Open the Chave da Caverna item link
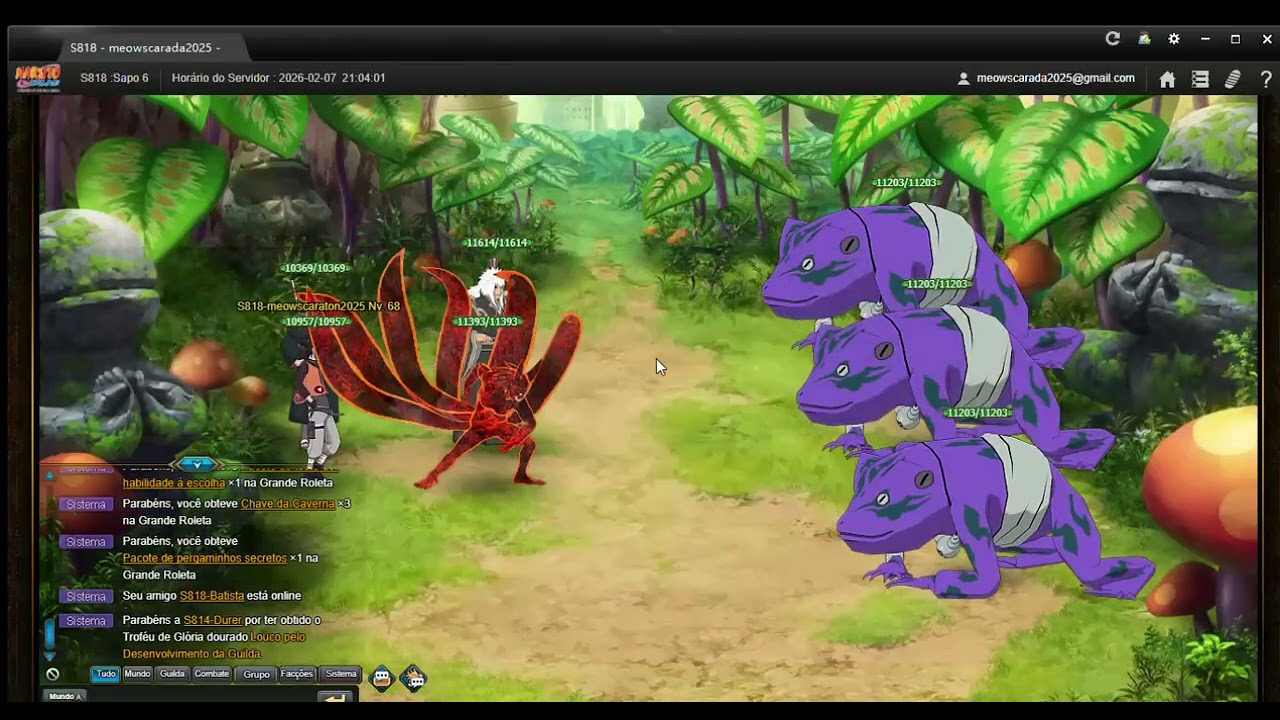The width and height of the screenshot is (1280, 720). click(x=288, y=504)
